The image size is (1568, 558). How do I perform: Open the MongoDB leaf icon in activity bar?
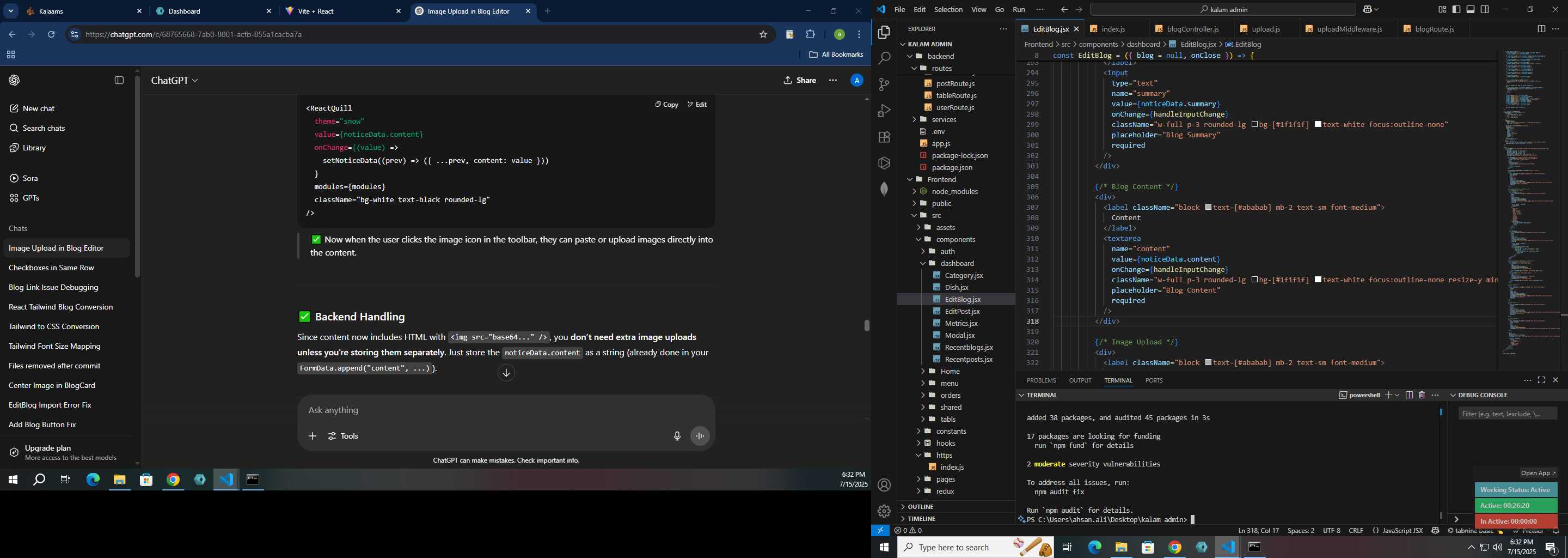(884, 190)
